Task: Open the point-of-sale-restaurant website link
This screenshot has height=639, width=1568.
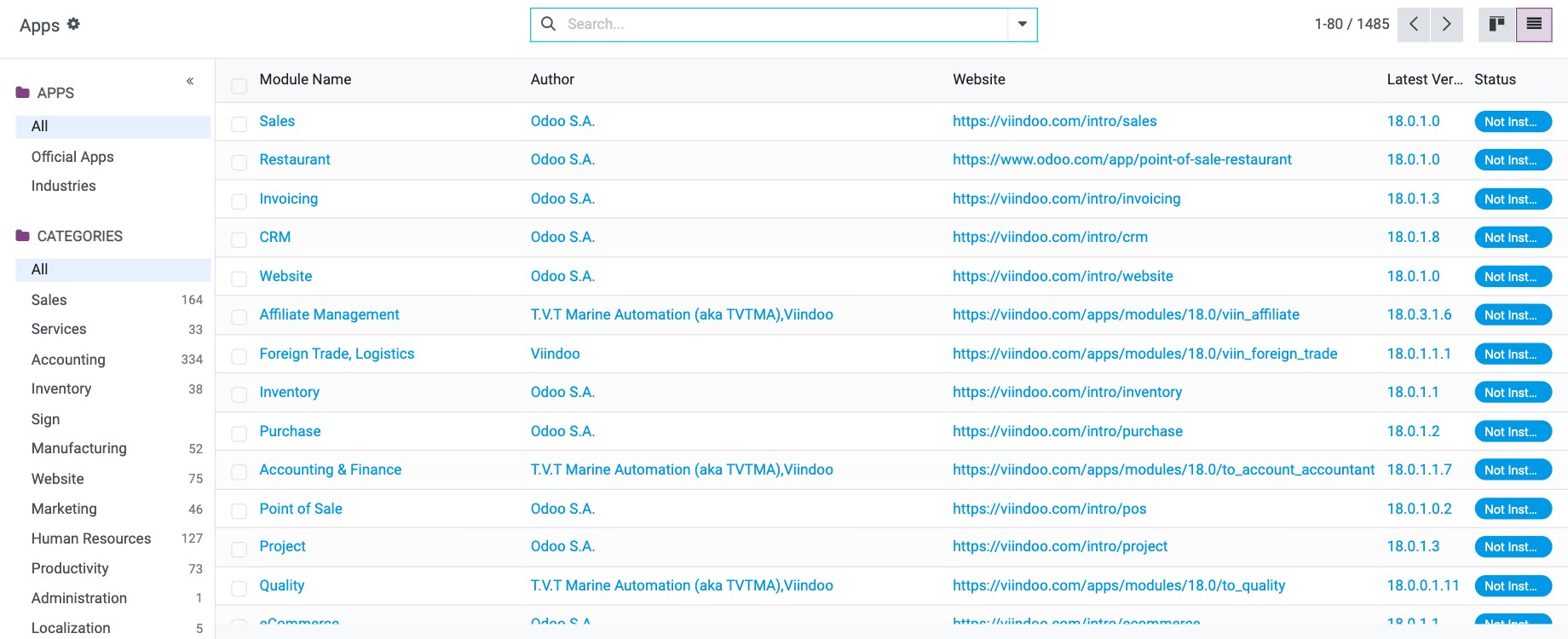Action: [1121, 159]
